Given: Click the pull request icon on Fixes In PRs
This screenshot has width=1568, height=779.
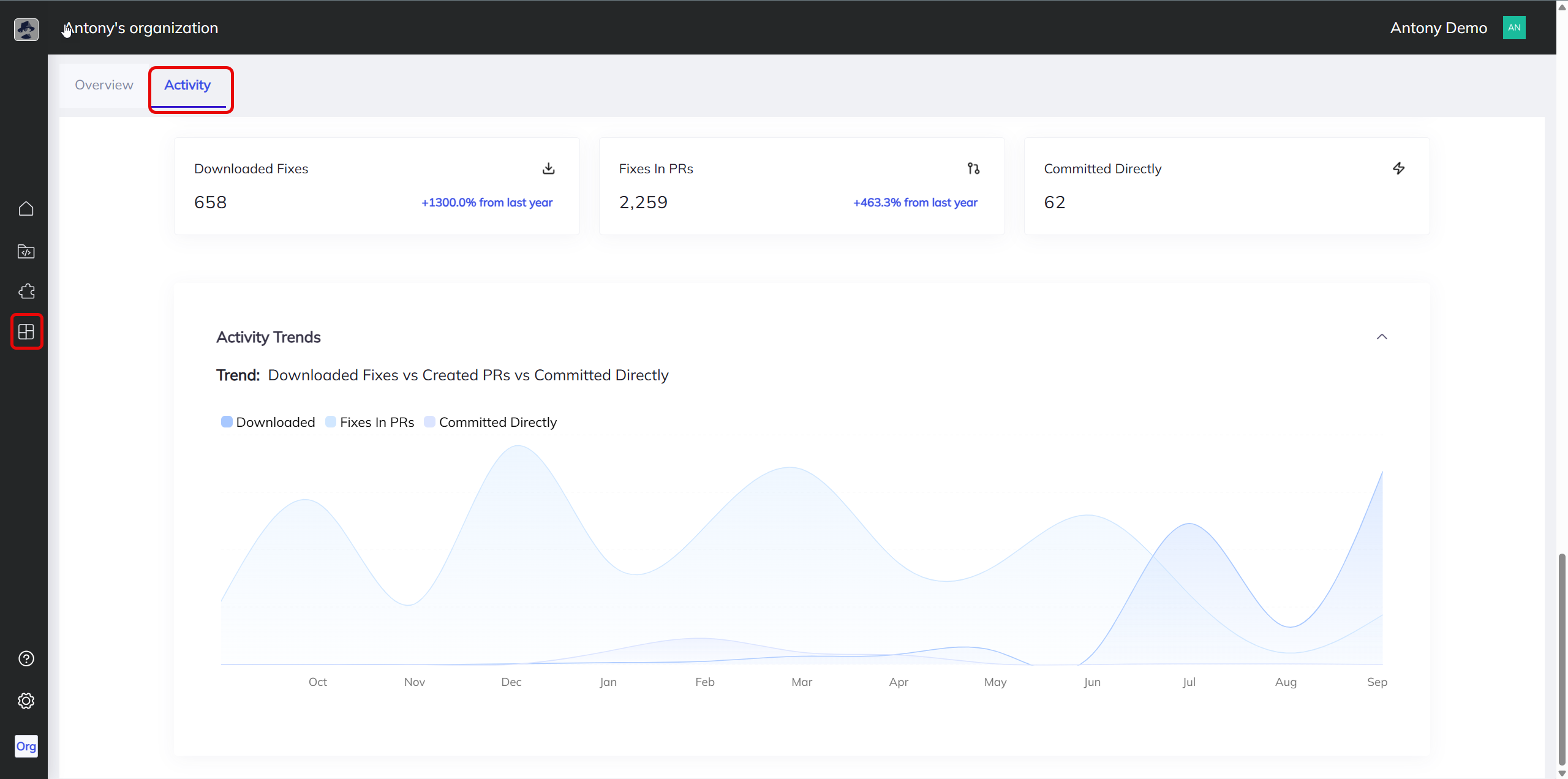Looking at the screenshot, I should (x=973, y=168).
